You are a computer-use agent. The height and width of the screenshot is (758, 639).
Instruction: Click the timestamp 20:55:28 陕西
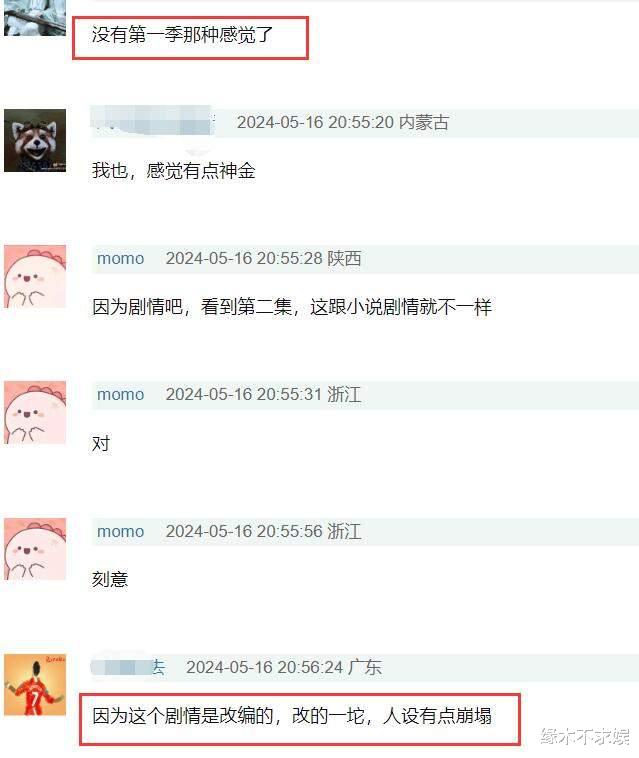[x=263, y=259]
